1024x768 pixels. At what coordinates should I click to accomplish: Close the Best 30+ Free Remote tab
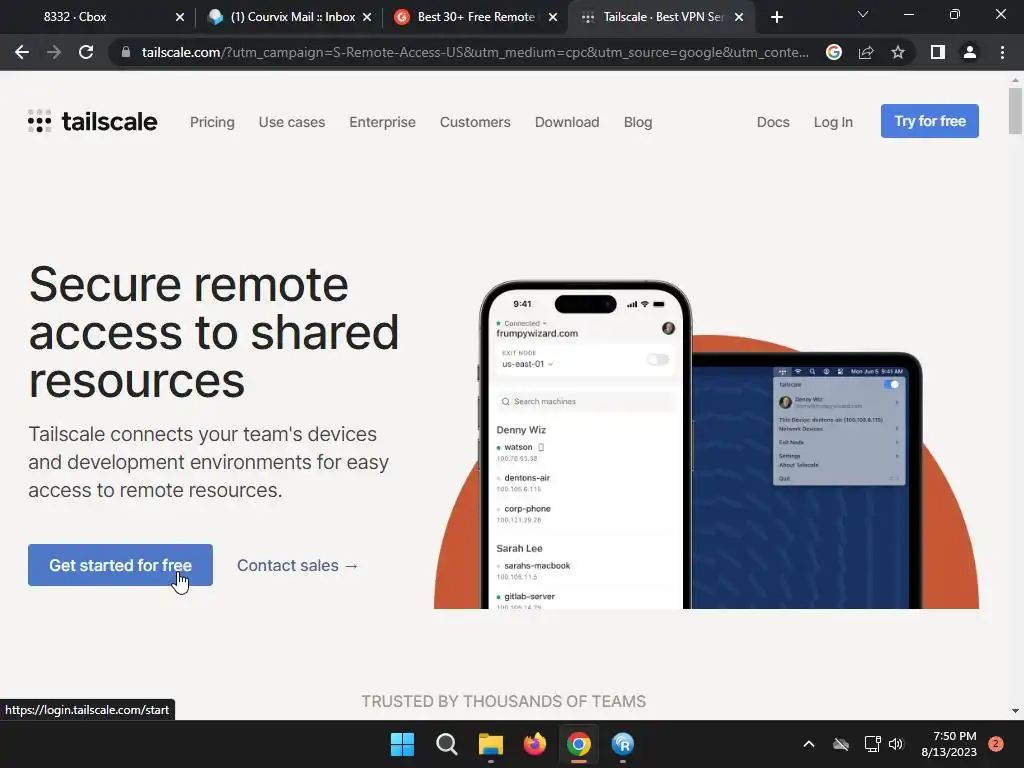point(553,17)
